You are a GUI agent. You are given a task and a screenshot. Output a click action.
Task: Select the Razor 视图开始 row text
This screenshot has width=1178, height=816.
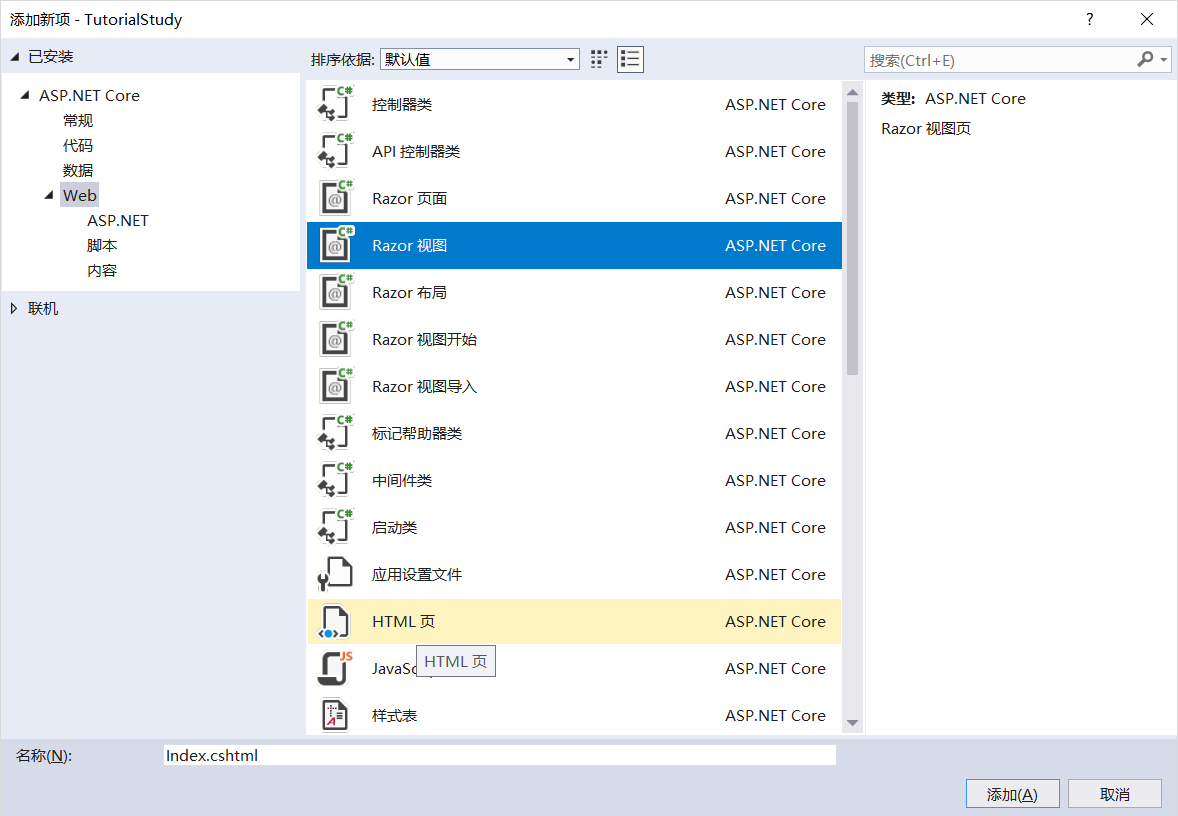[x=424, y=340]
